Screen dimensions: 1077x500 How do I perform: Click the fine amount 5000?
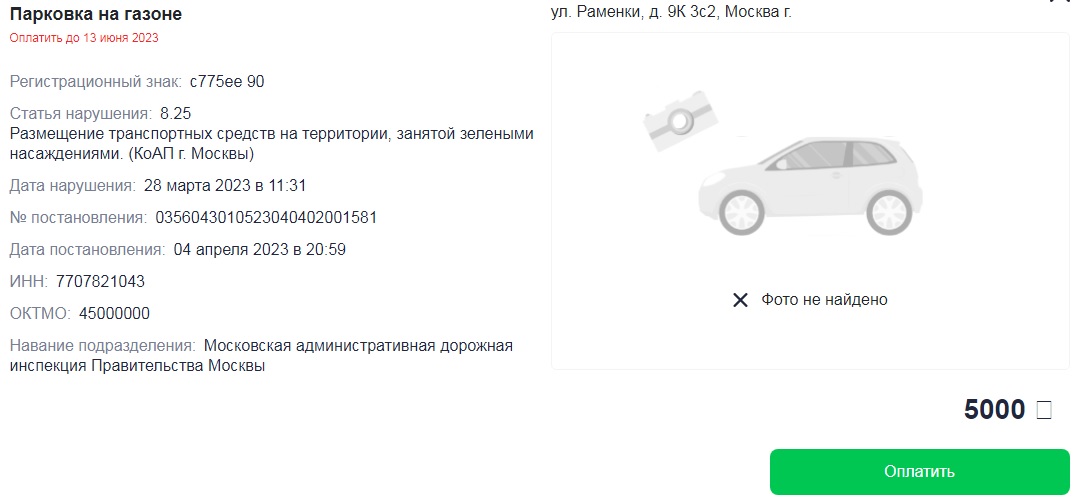(x=994, y=410)
